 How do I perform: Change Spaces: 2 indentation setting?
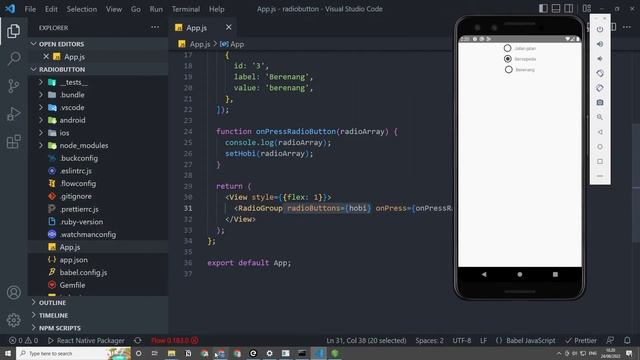click(429, 340)
